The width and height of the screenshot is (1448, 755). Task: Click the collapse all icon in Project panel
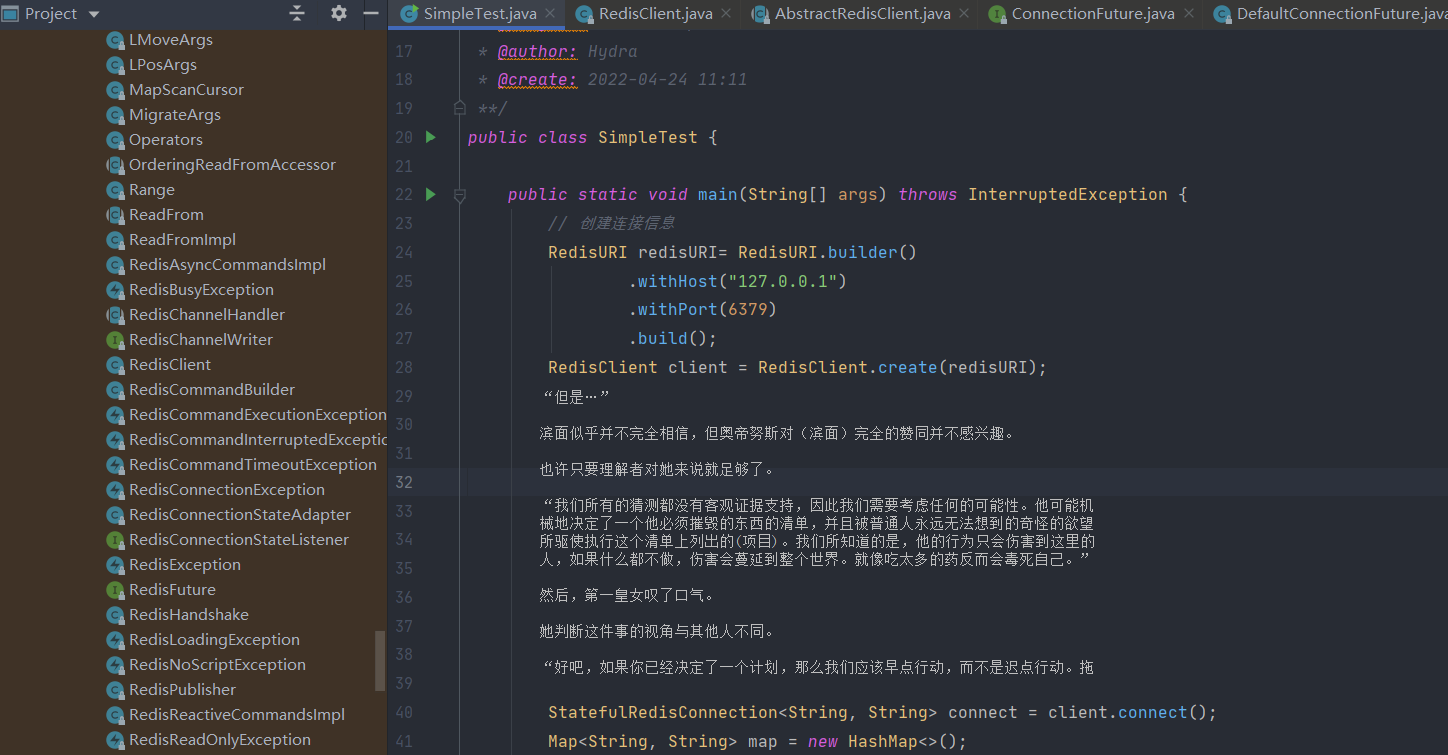[x=297, y=13]
